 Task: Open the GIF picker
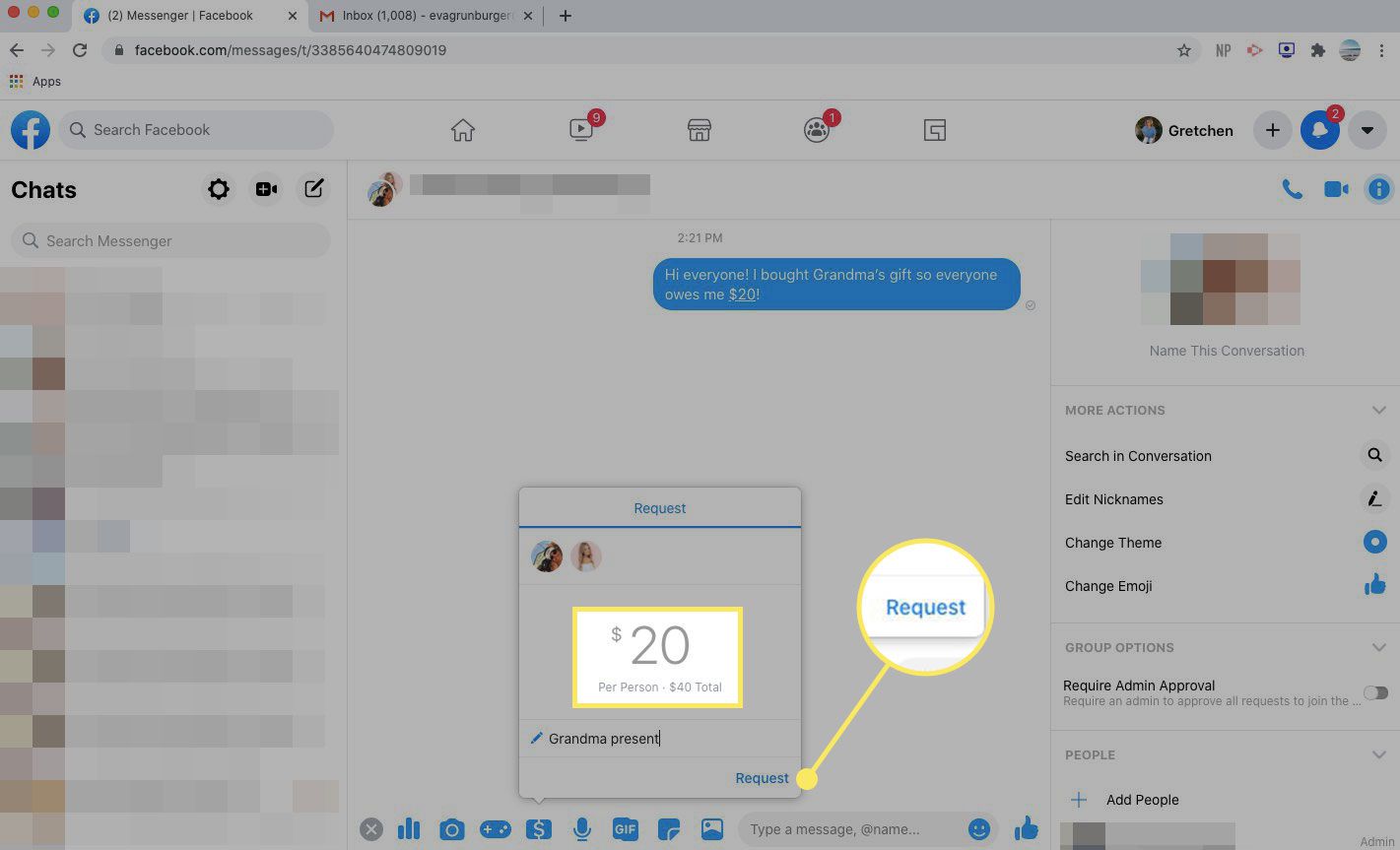(x=626, y=829)
